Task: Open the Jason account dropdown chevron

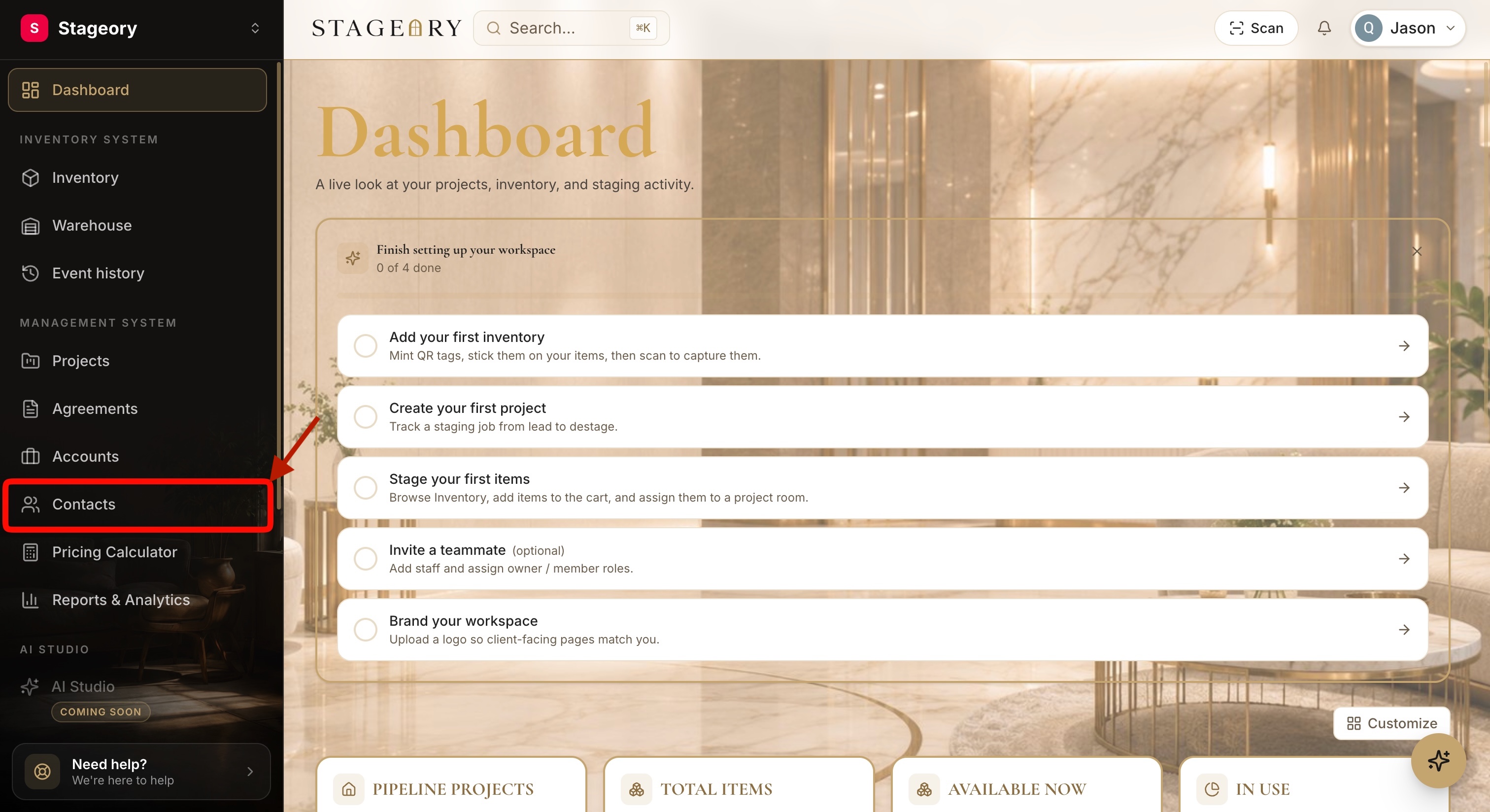Action: tap(1450, 28)
